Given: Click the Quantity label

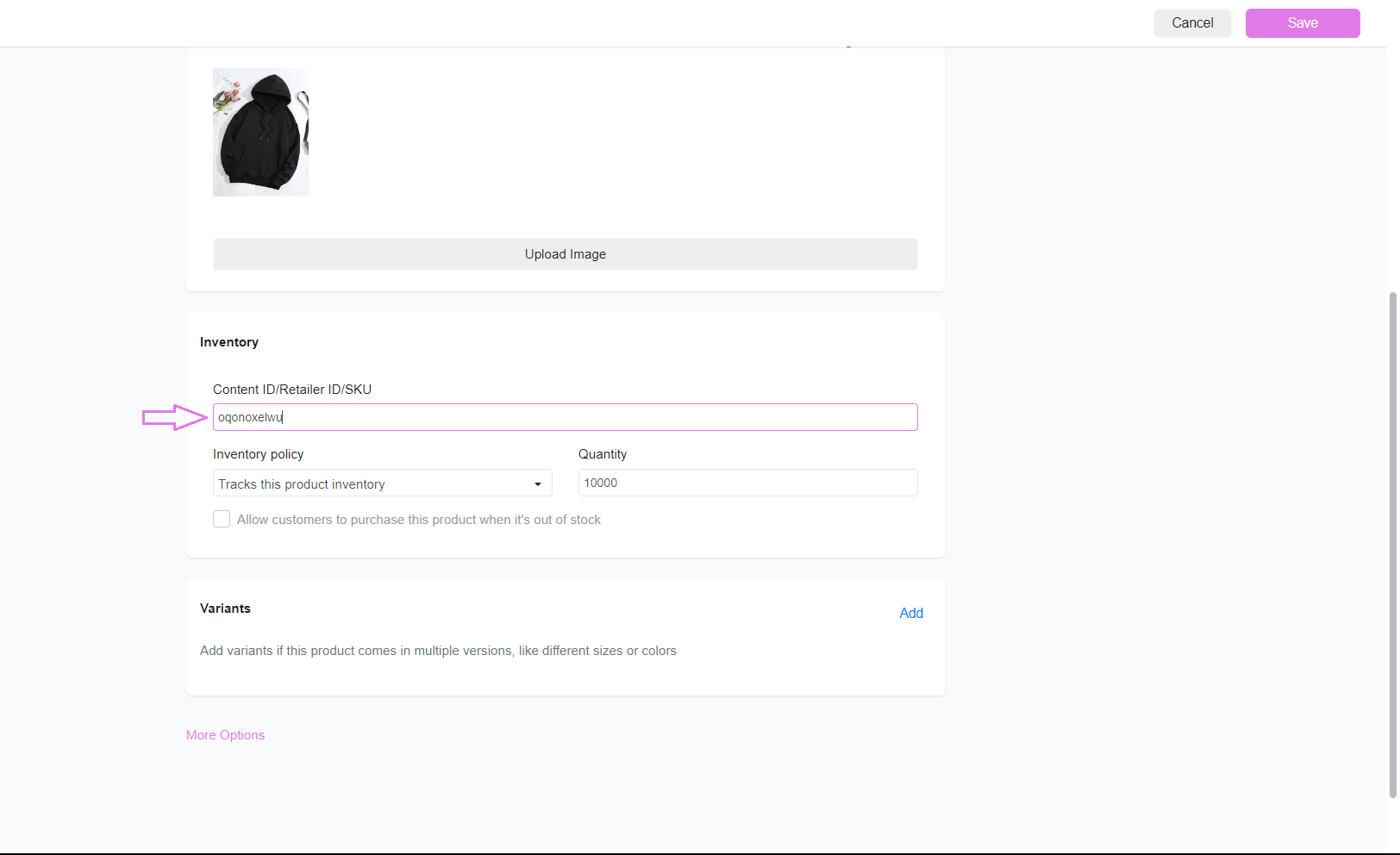Looking at the screenshot, I should coord(603,454).
